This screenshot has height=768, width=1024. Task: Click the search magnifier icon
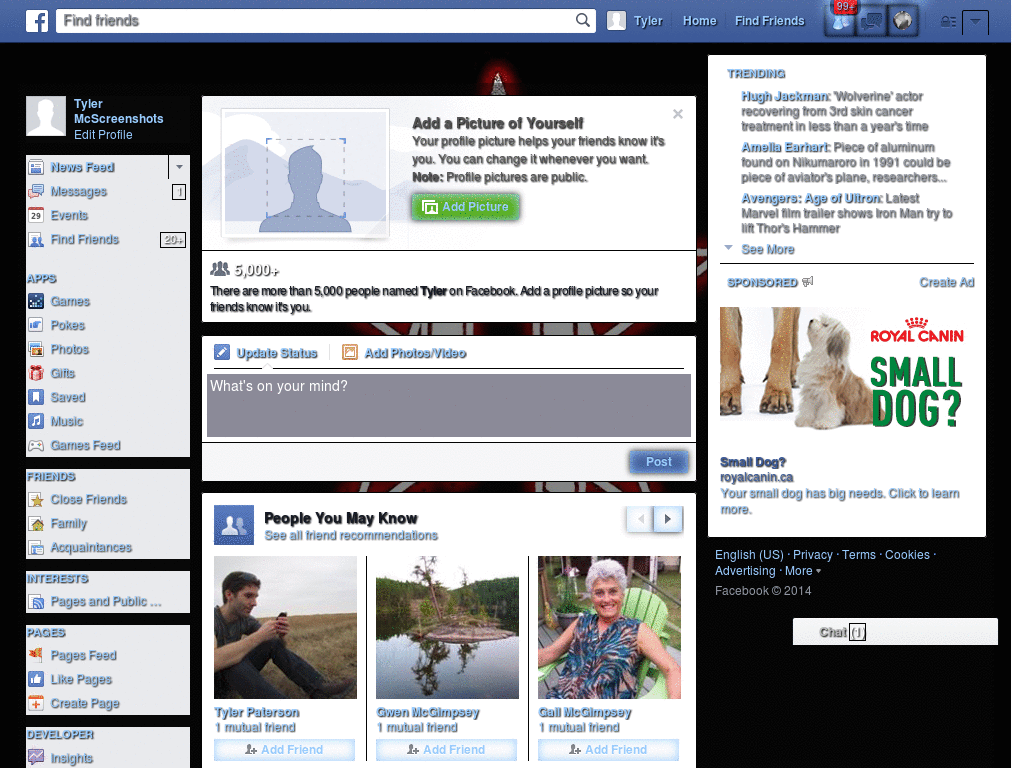pyautogui.click(x=583, y=20)
